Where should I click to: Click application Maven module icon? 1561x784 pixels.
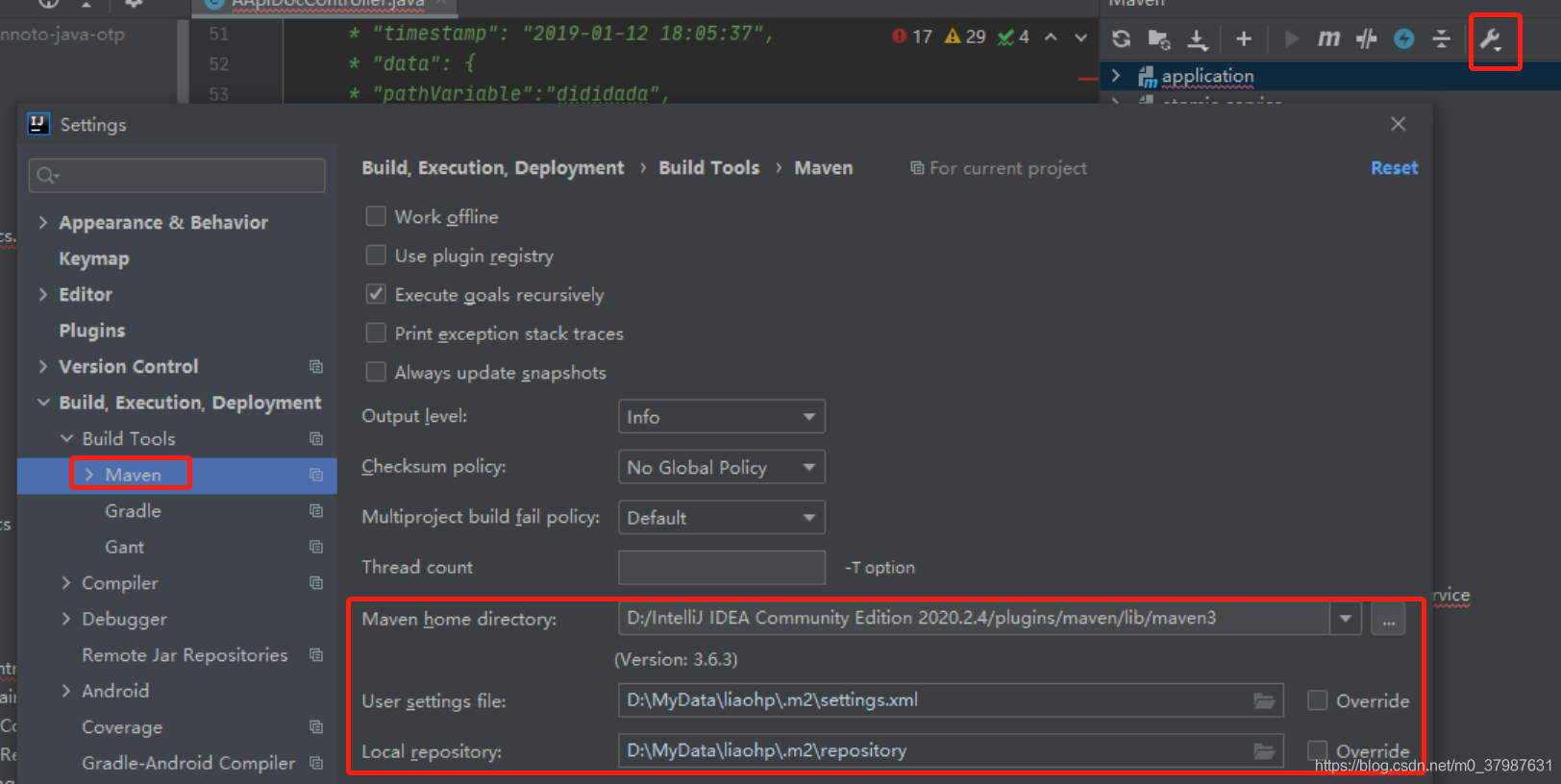pyautogui.click(x=1147, y=76)
